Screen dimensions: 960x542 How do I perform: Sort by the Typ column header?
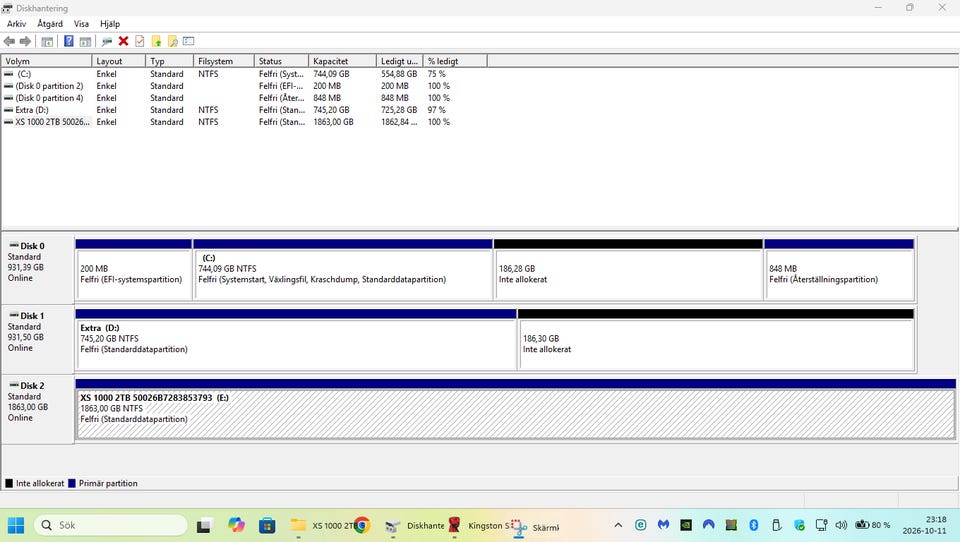[170, 61]
